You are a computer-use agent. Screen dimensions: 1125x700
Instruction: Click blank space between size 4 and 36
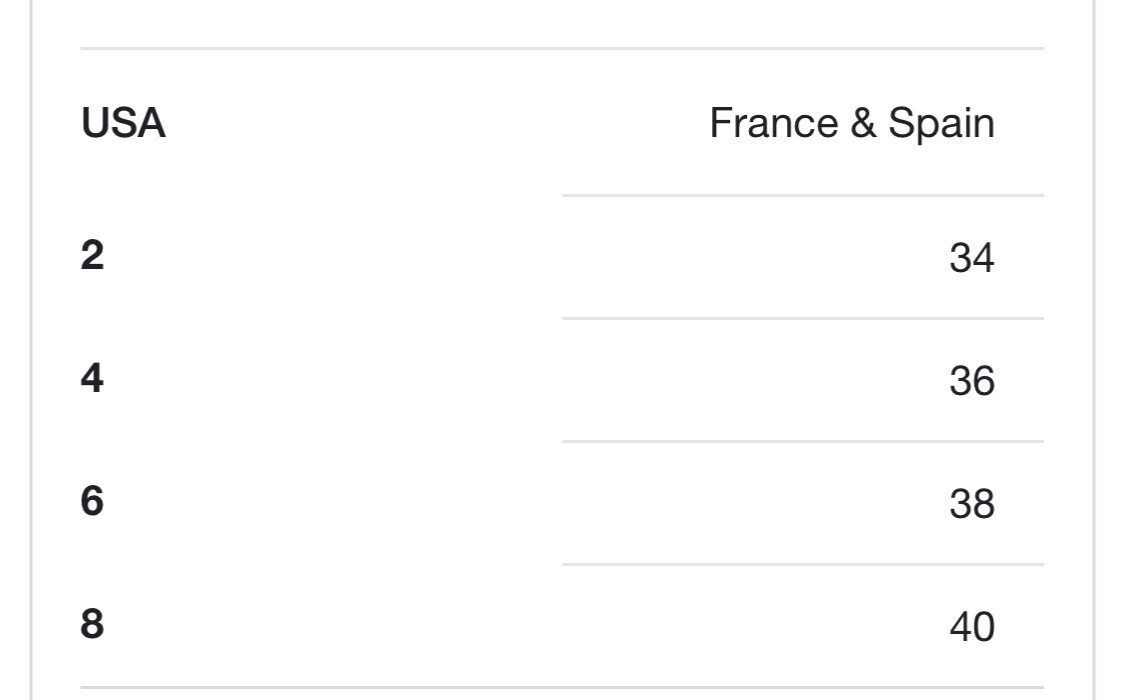526,379
